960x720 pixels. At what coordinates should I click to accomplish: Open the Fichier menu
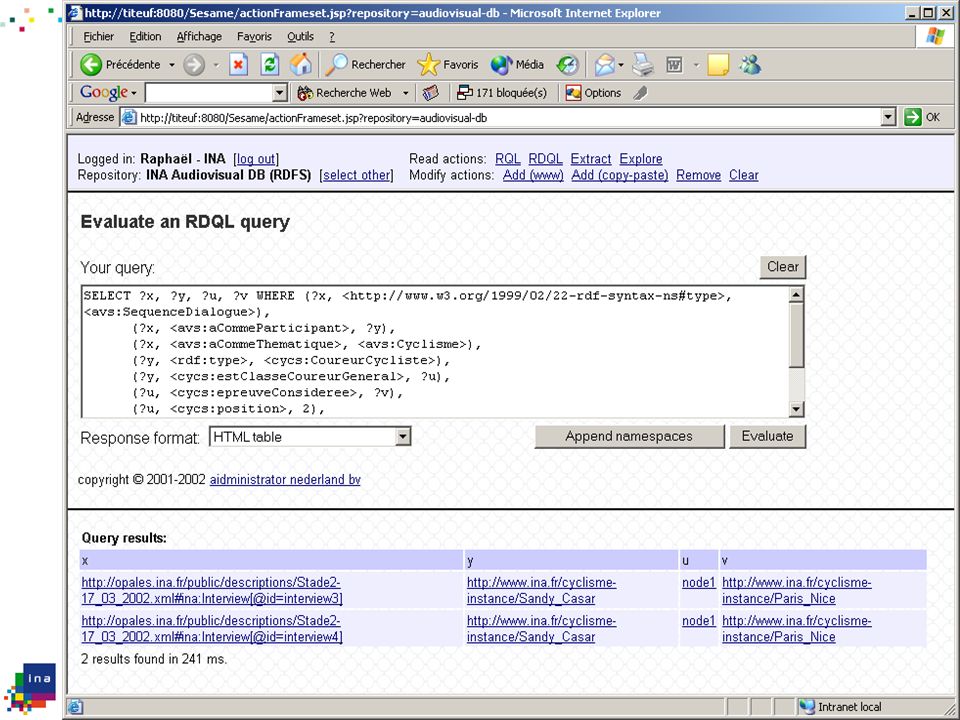[98, 37]
